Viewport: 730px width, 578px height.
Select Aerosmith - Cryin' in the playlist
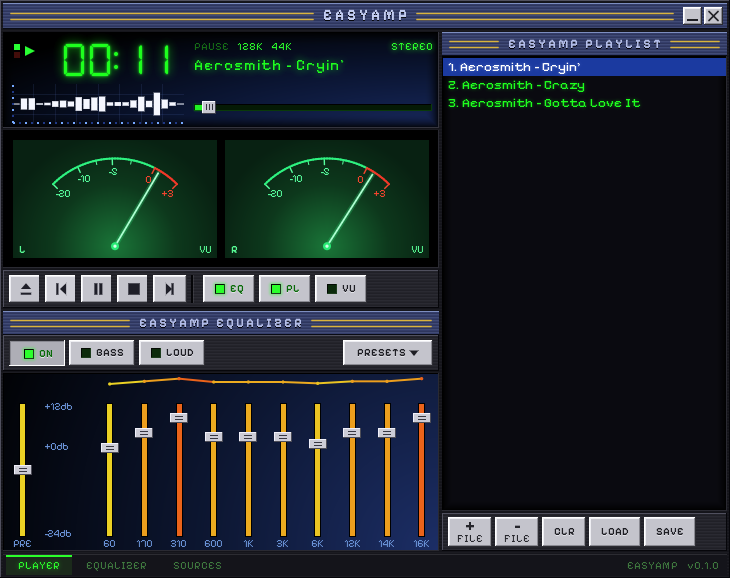584,67
